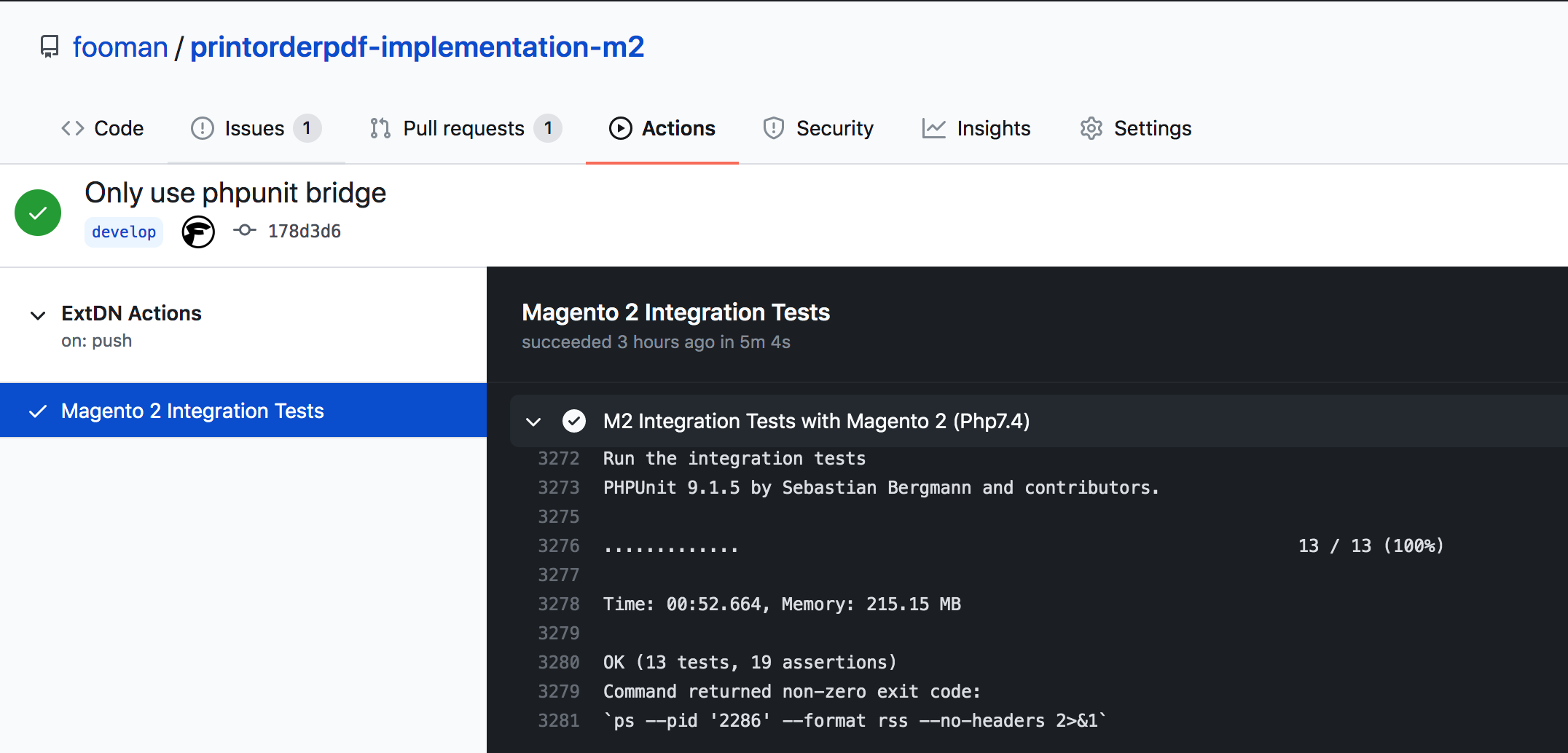Click the Actions play-circle icon
1568x753 pixels.
(x=620, y=128)
